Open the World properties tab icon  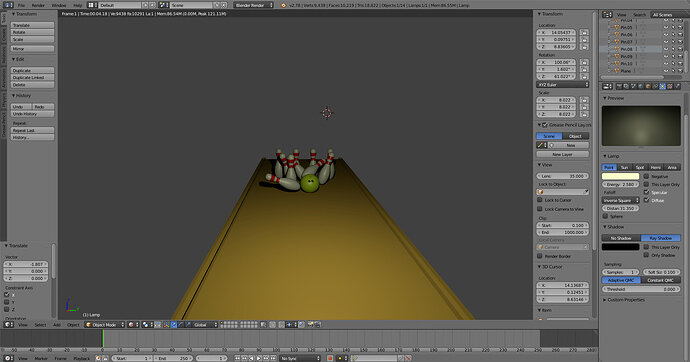pos(641,86)
